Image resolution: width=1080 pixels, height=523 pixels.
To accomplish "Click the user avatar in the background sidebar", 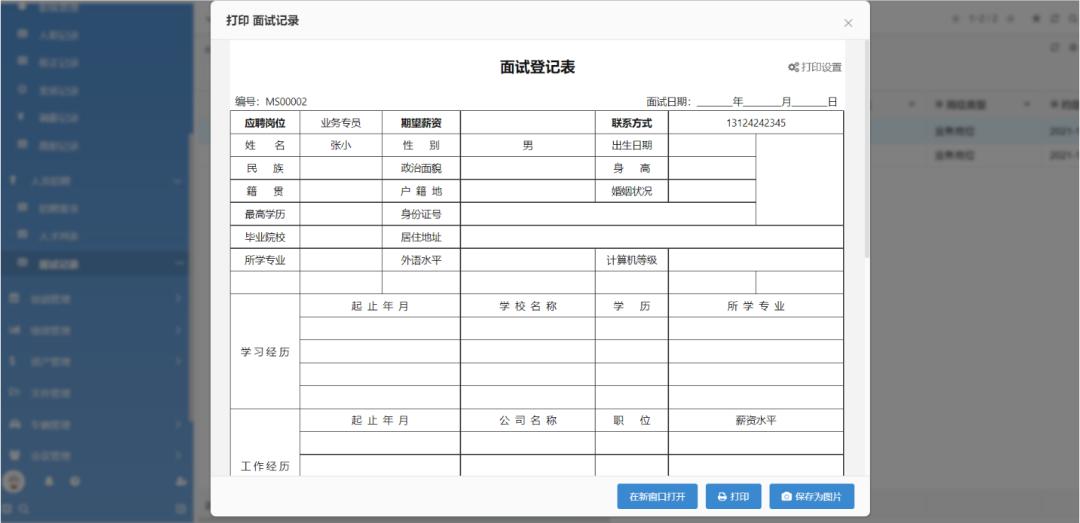I will (x=14, y=481).
